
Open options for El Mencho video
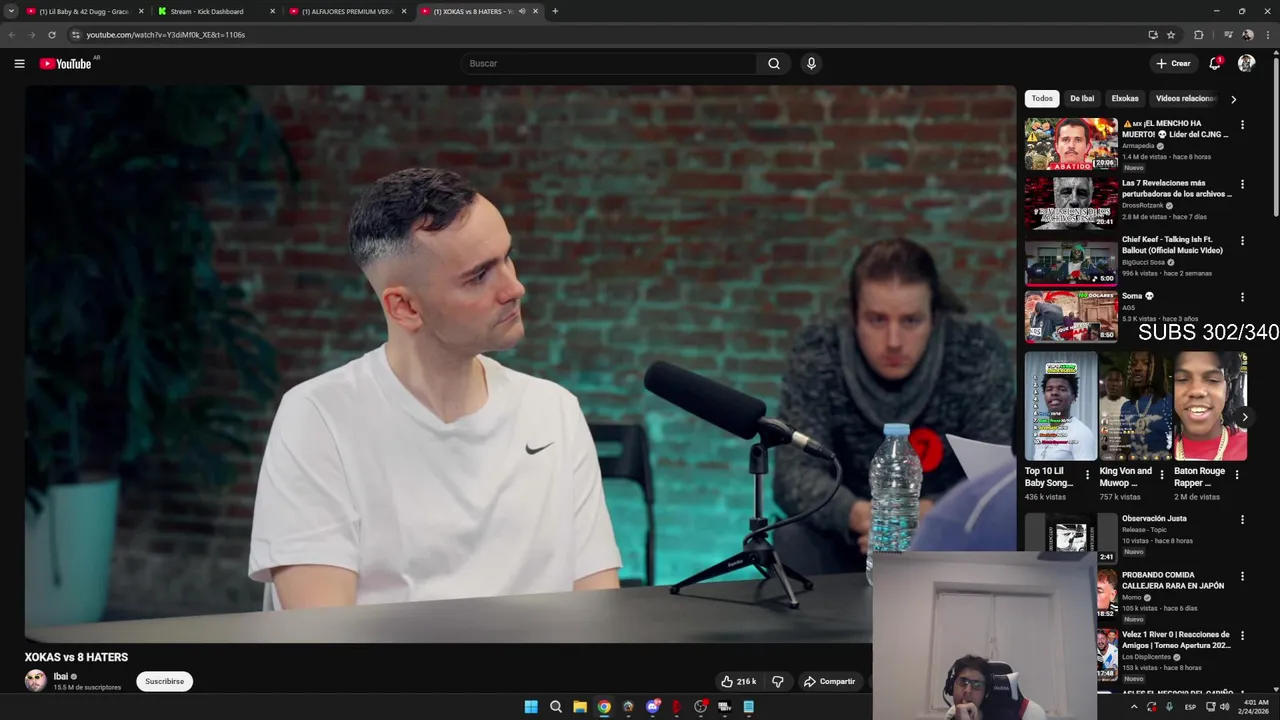[x=1242, y=125]
